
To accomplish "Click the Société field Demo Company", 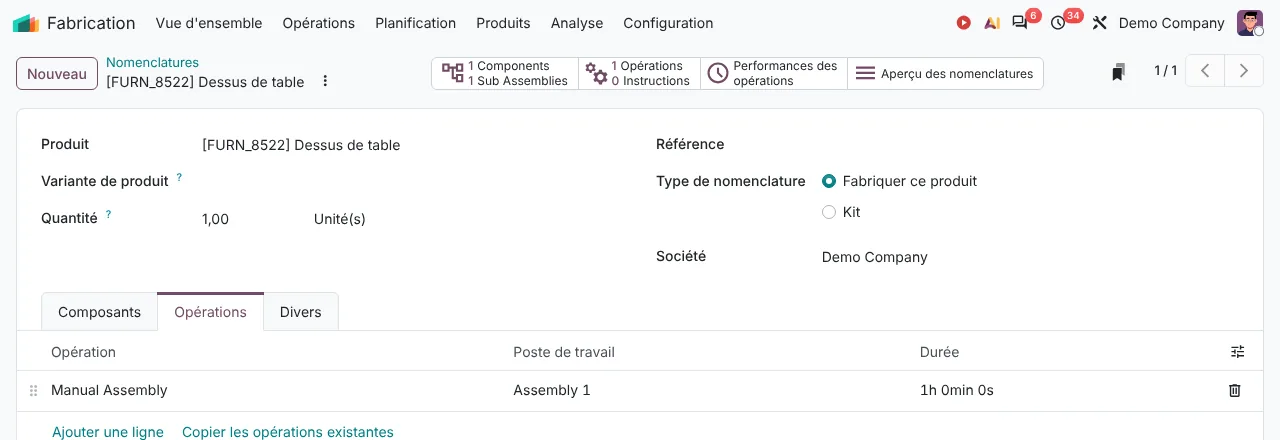I will pyautogui.click(x=875, y=257).
